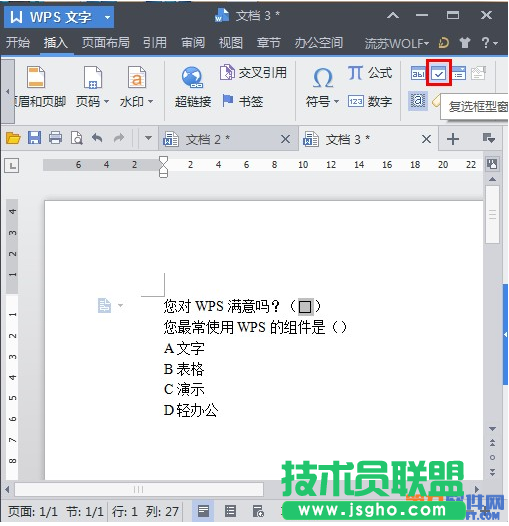Click the scroll down arrow
509x526 pixels.
point(492,429)
